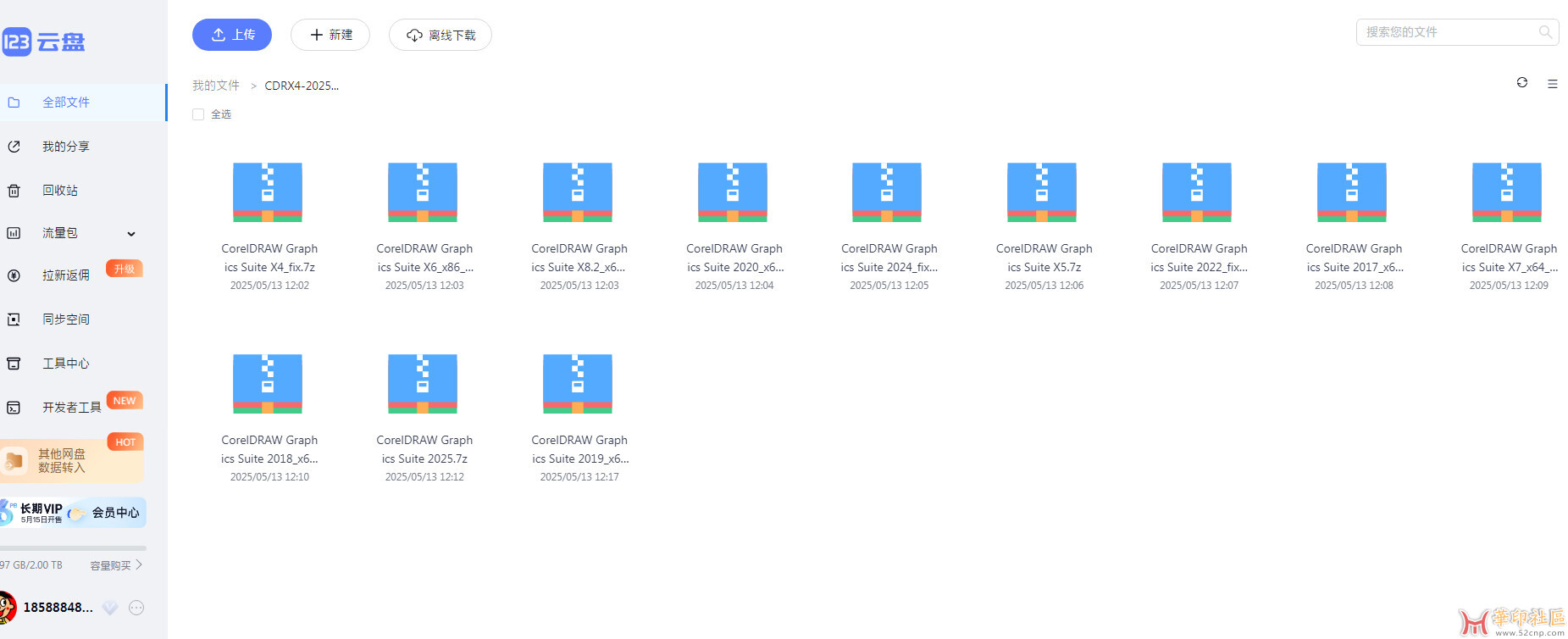Select CorelDRAW Suite 2018 archive icon
This screenshot has height=639, width=1568.
[268, 384]
